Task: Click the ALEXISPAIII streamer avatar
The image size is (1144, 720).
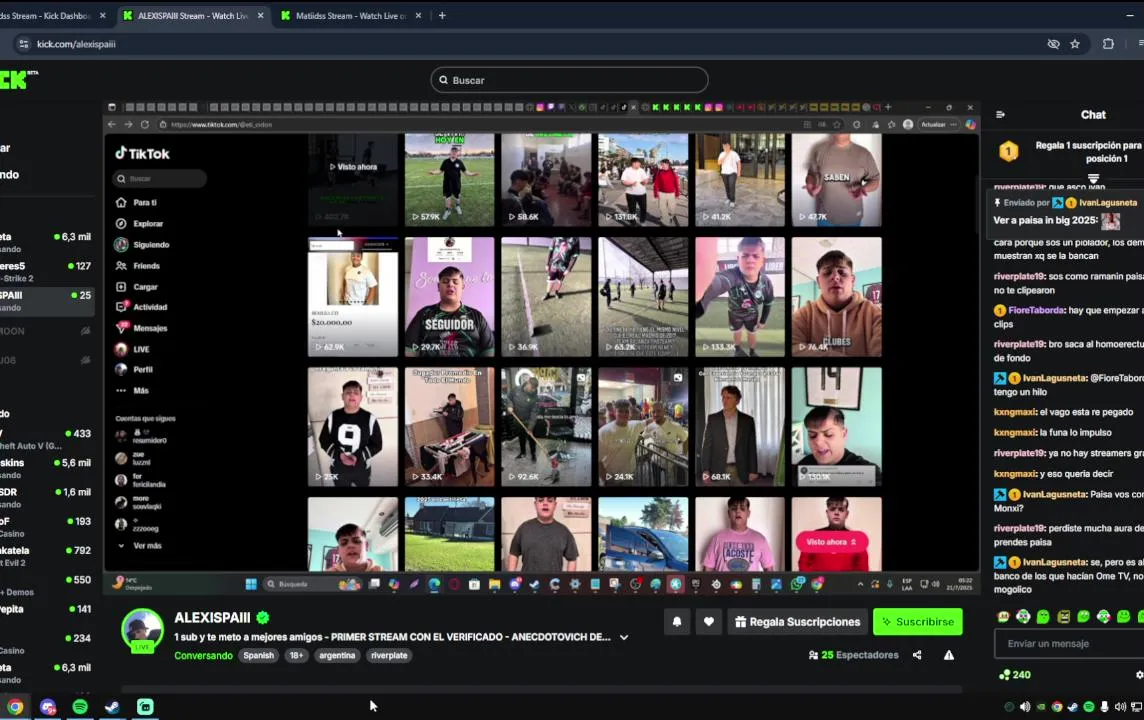Action: coord(142,630)
